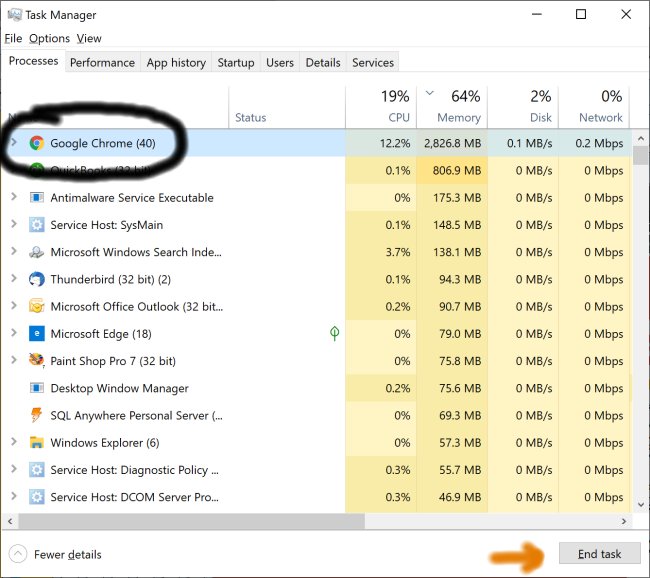Click the 175.3 MB memory cell
The width and height of the screenshot is (650, 578).
pos(452,197)
